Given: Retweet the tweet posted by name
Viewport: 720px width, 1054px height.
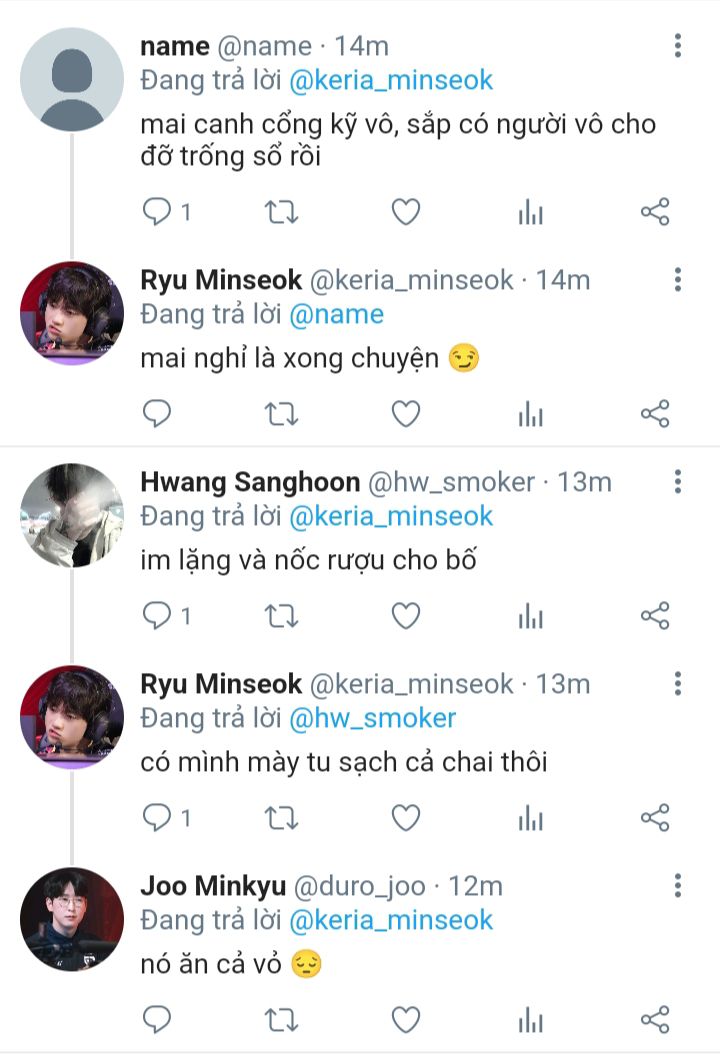Looking at the screenshot, I should pos(281,212).
